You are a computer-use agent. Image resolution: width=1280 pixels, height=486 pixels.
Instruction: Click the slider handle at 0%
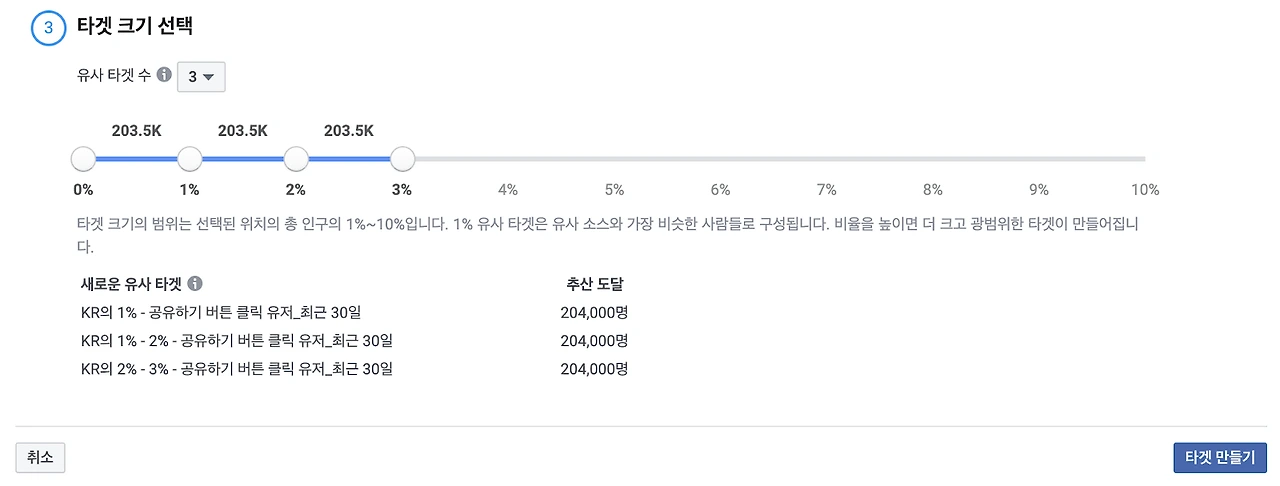click(84, 159)
